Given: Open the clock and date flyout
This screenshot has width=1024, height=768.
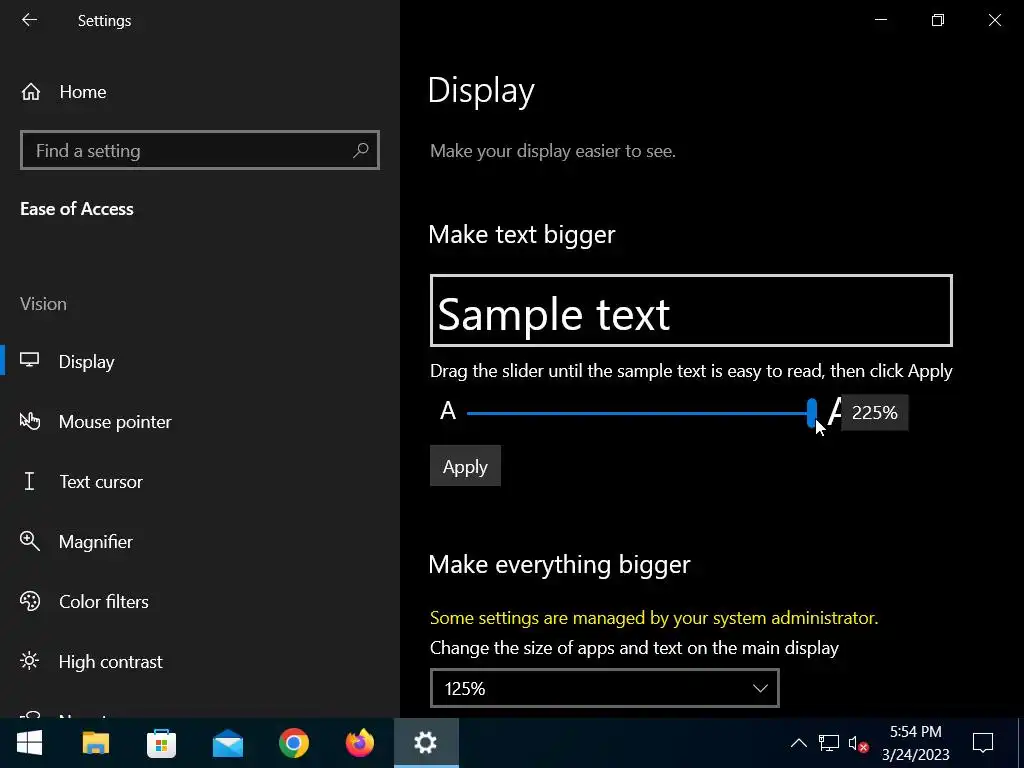Looking at the screenshot, I should (916, 743).
